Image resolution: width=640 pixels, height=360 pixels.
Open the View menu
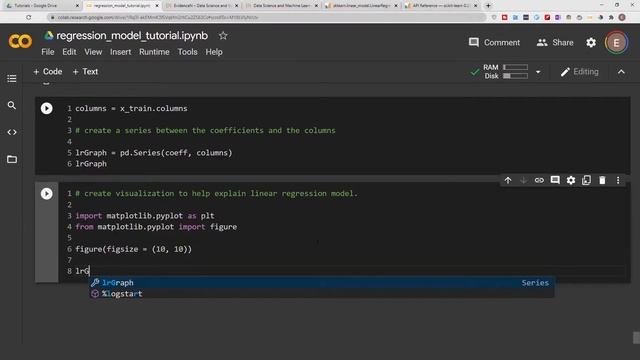coord(93,52)
